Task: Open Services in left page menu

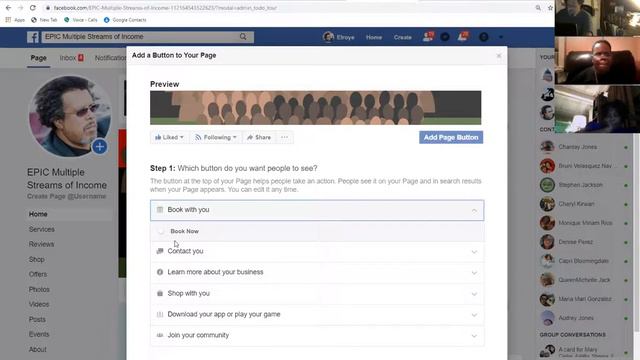Action: (42, 229)
